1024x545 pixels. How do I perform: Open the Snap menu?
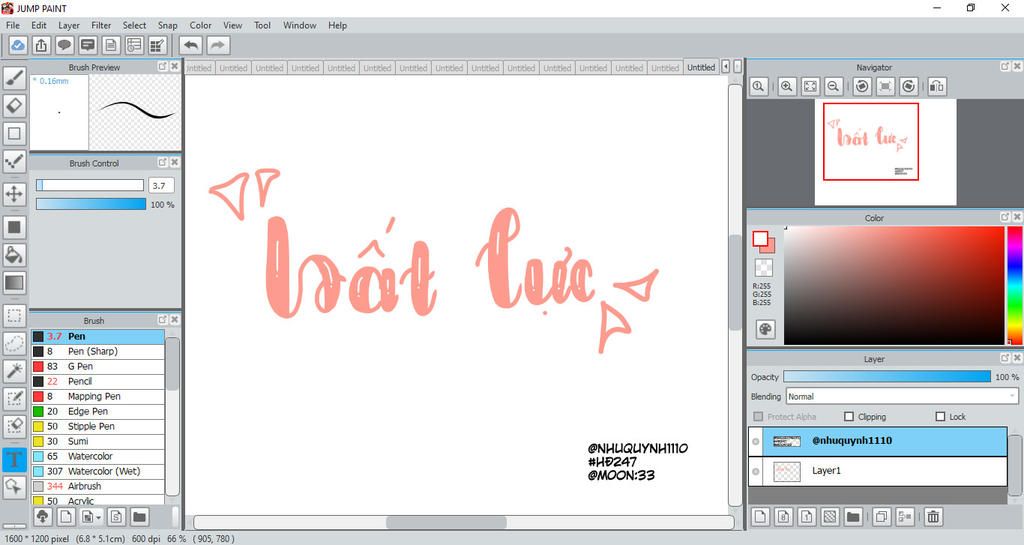tap(167, 25)
